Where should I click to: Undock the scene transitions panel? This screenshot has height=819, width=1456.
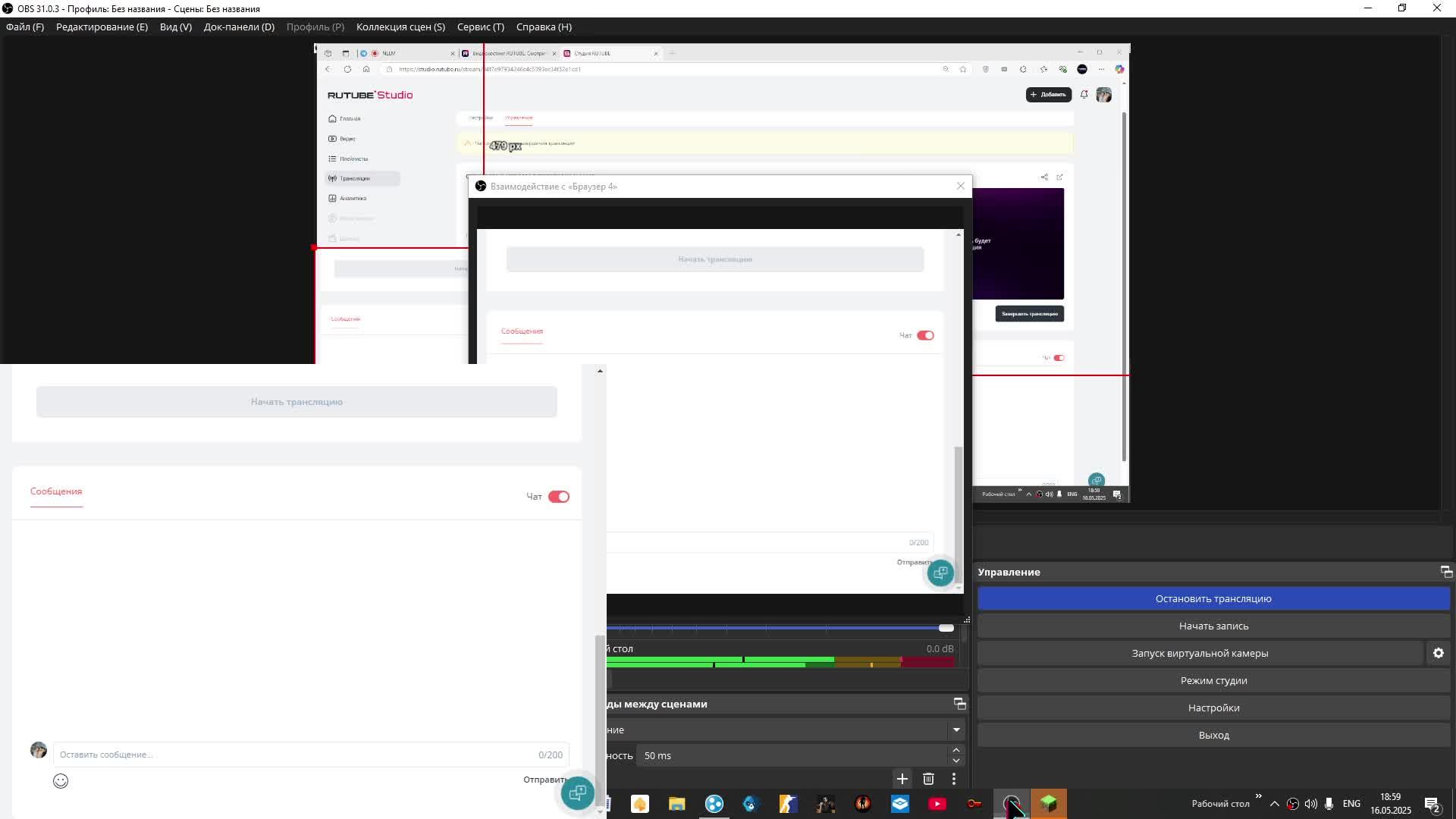click(x=959, y=704)
